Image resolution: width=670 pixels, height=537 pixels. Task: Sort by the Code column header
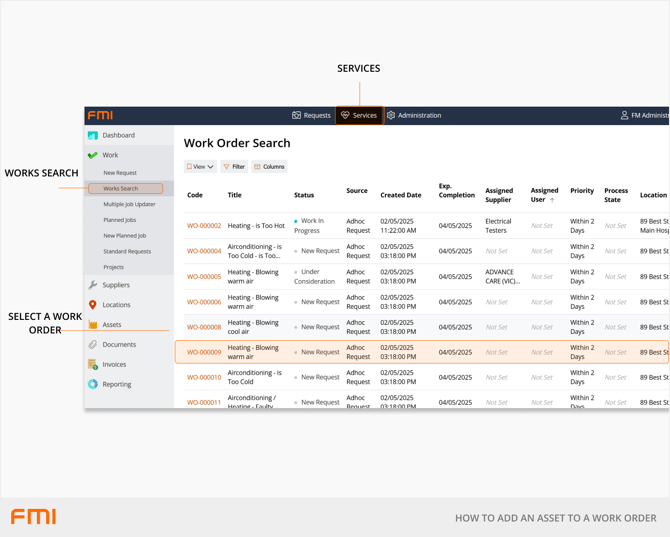point(195,195)
